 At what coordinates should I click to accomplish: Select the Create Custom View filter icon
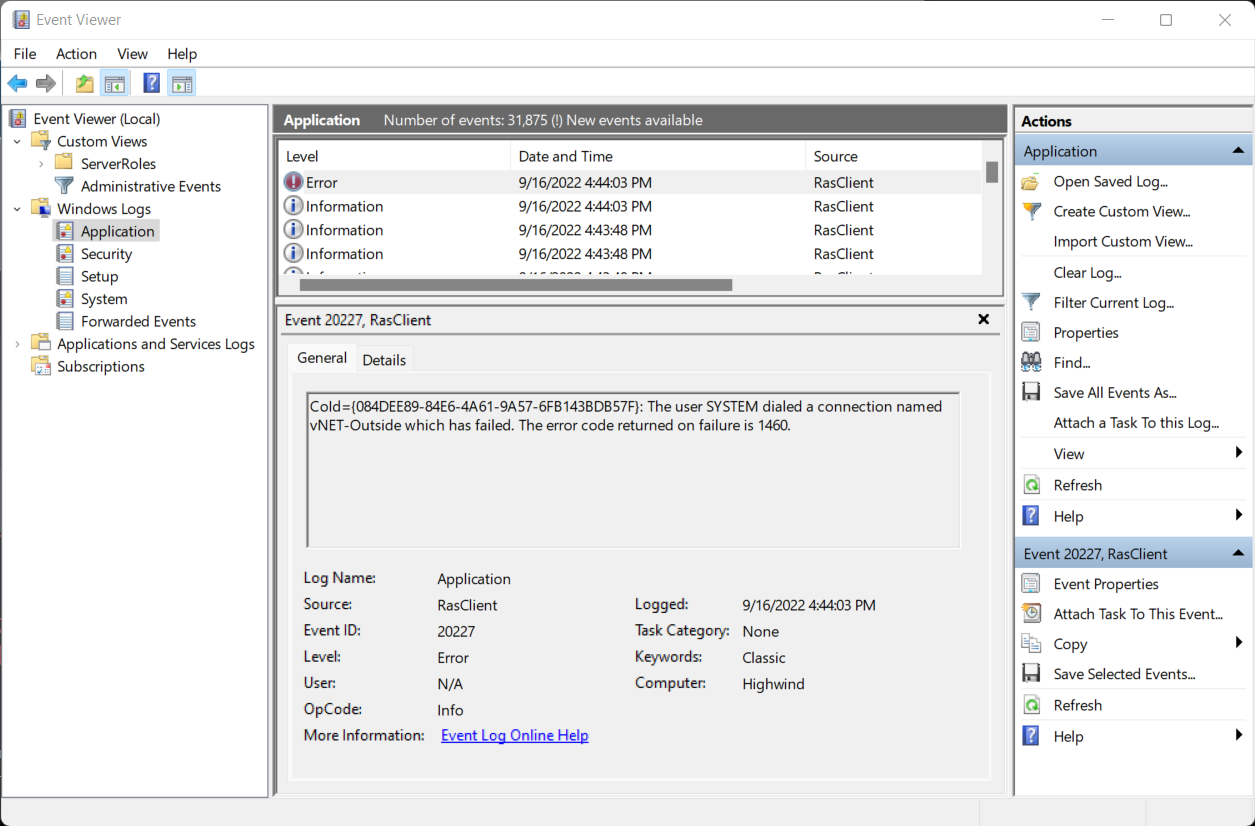(1029, 211)
